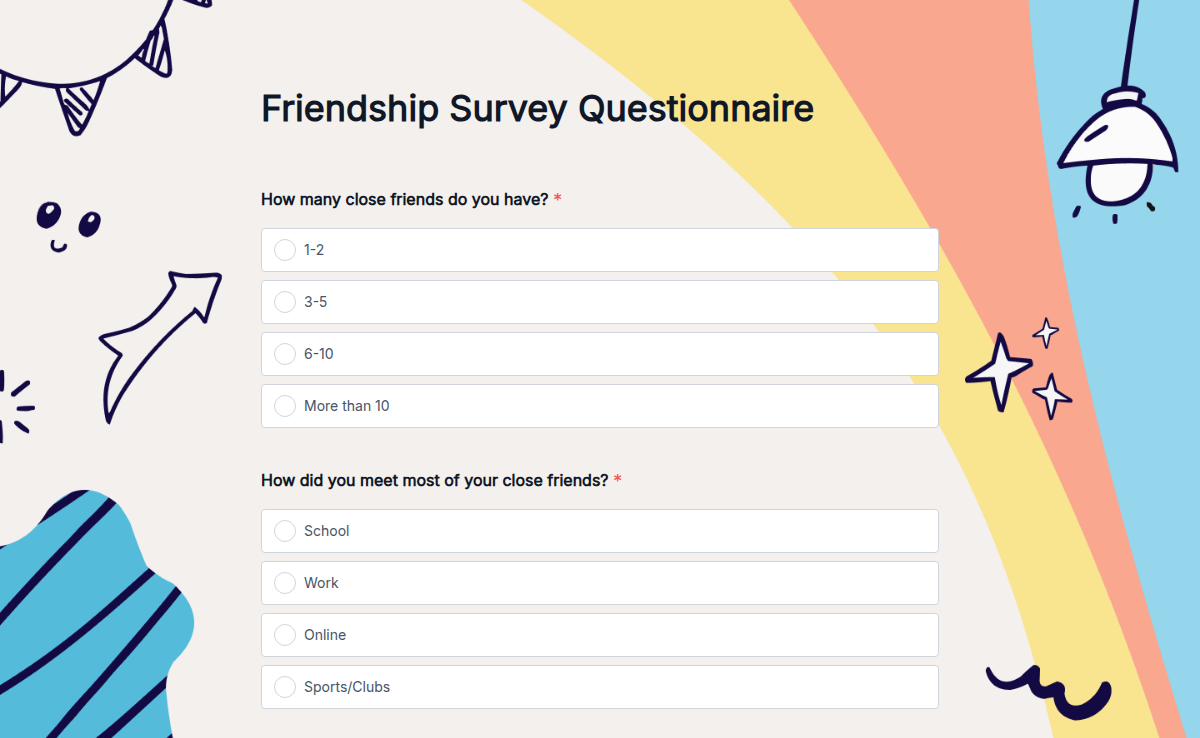Click the "Work" answer row
The image size is (1200, 738).
(600, 583)
